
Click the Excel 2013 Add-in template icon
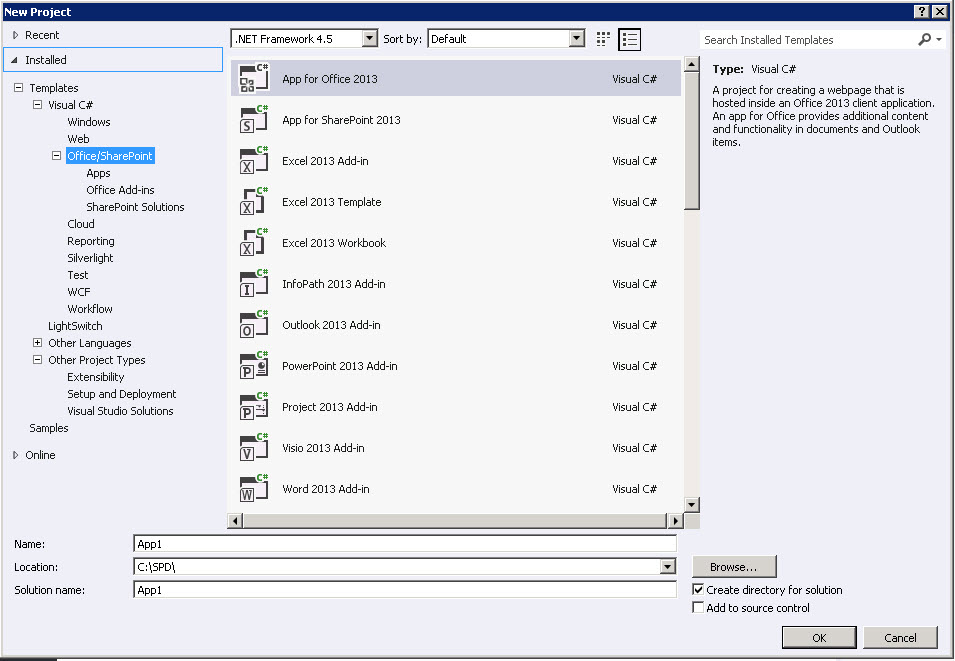tap(254, 161)
